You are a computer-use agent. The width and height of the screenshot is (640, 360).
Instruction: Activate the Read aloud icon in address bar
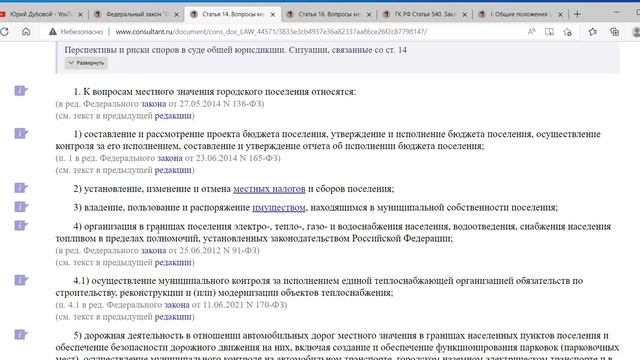(x=531, y=31)
